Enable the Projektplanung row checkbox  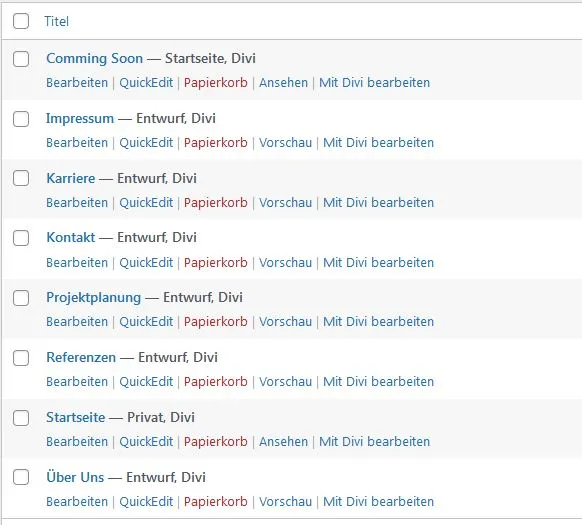pos(21,298)
